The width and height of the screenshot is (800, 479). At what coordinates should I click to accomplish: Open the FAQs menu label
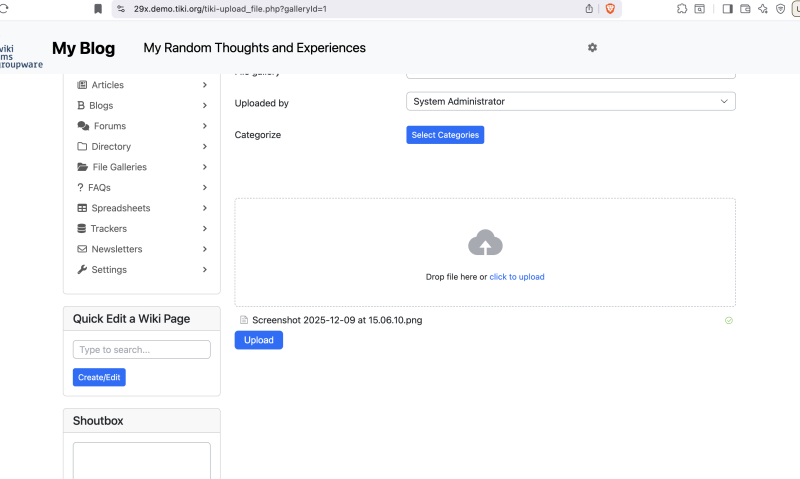coord(99,187)
